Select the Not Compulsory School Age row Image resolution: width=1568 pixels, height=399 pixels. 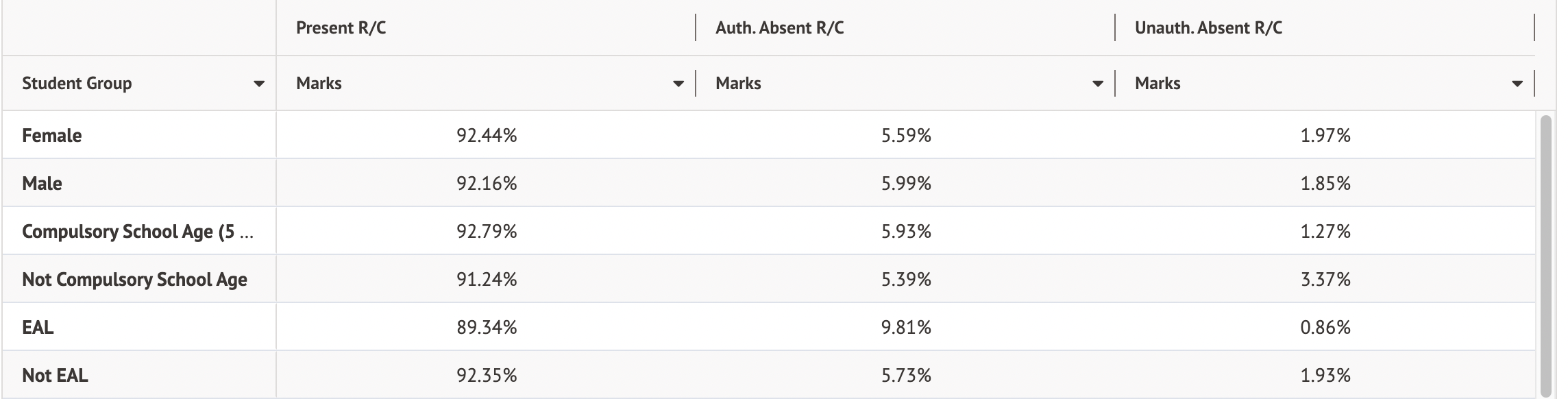pyautogui.click(x=134, y=280)
